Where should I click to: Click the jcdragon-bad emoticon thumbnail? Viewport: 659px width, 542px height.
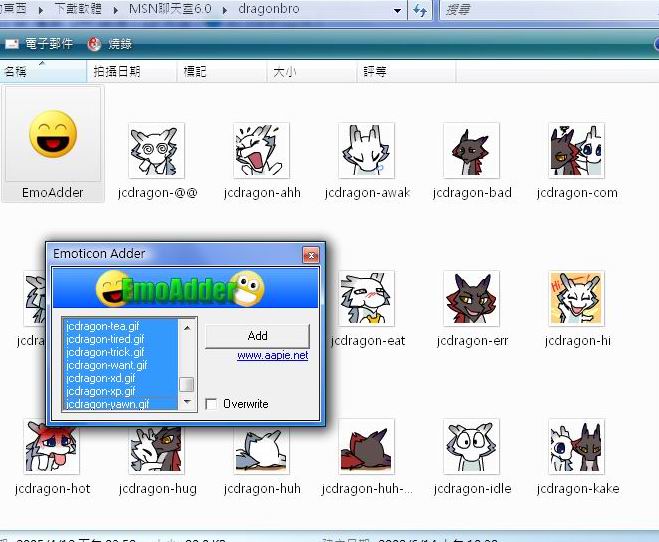click(x=472, y=151)
